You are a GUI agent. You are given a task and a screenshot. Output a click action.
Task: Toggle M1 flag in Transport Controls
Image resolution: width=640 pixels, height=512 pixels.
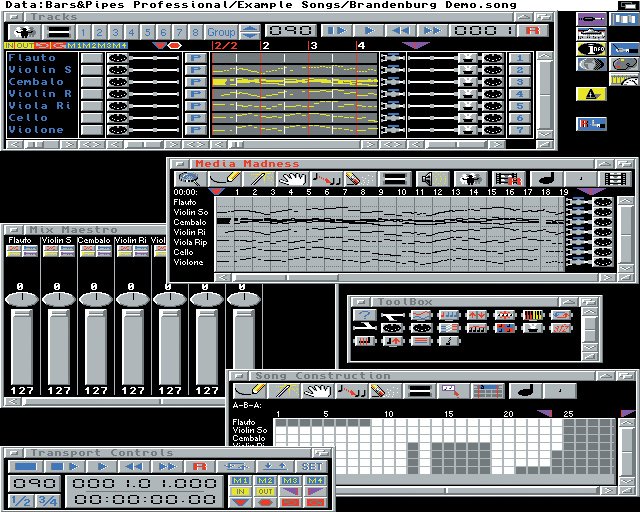click(x=240, y=480)
